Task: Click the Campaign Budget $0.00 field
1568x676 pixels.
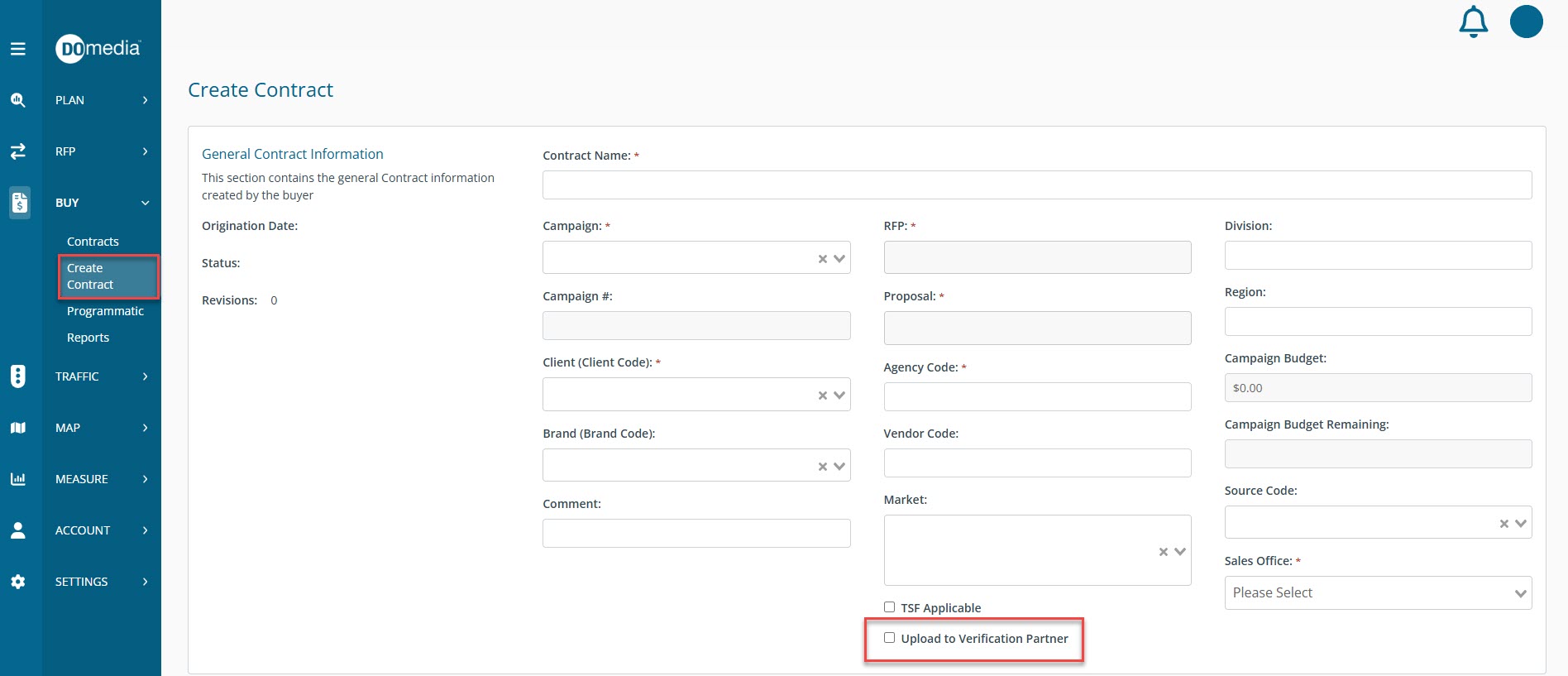Action: click(x=1378, y=387)
